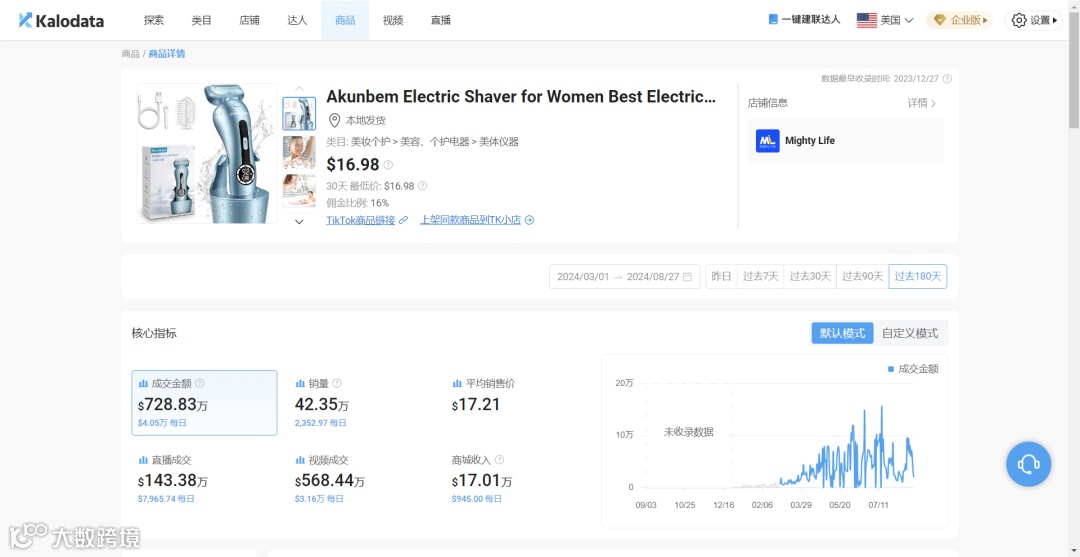Viewport: 1080px width, 557px height.
Task: Select 过去180天 time range
Action: click(917, 276)
